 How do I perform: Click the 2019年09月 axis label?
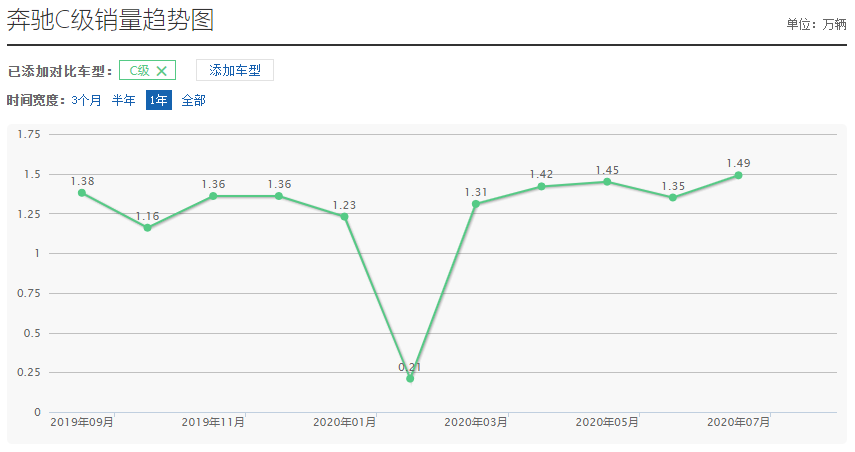pos(82,422)
